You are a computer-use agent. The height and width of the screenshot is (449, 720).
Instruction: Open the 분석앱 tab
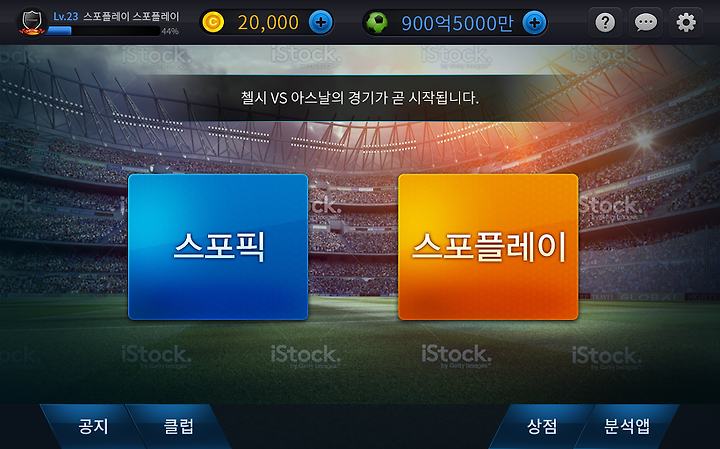click(627, 427)
